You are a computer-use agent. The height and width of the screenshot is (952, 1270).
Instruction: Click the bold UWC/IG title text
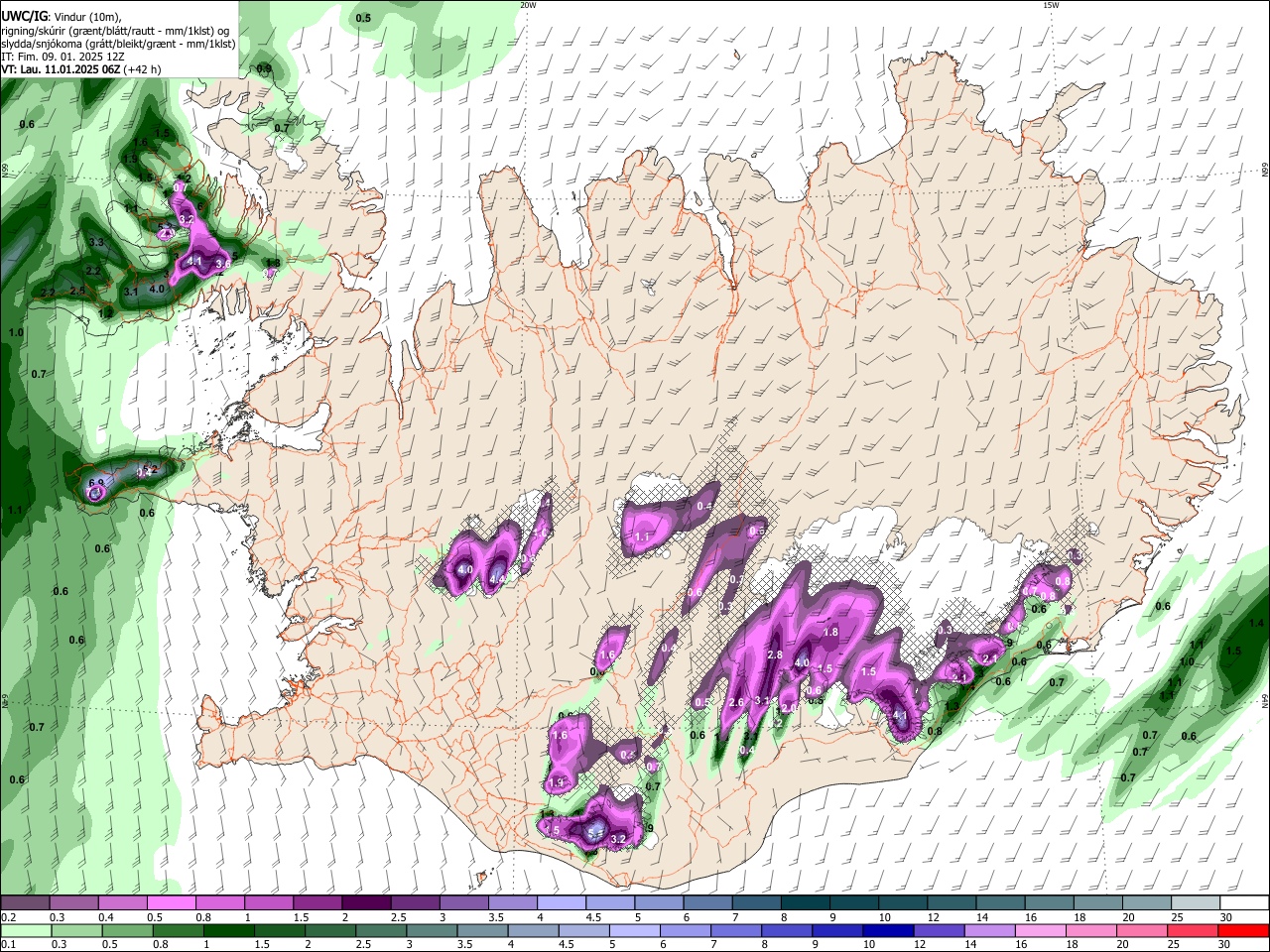pyautogui.click(x=24, y=15)
